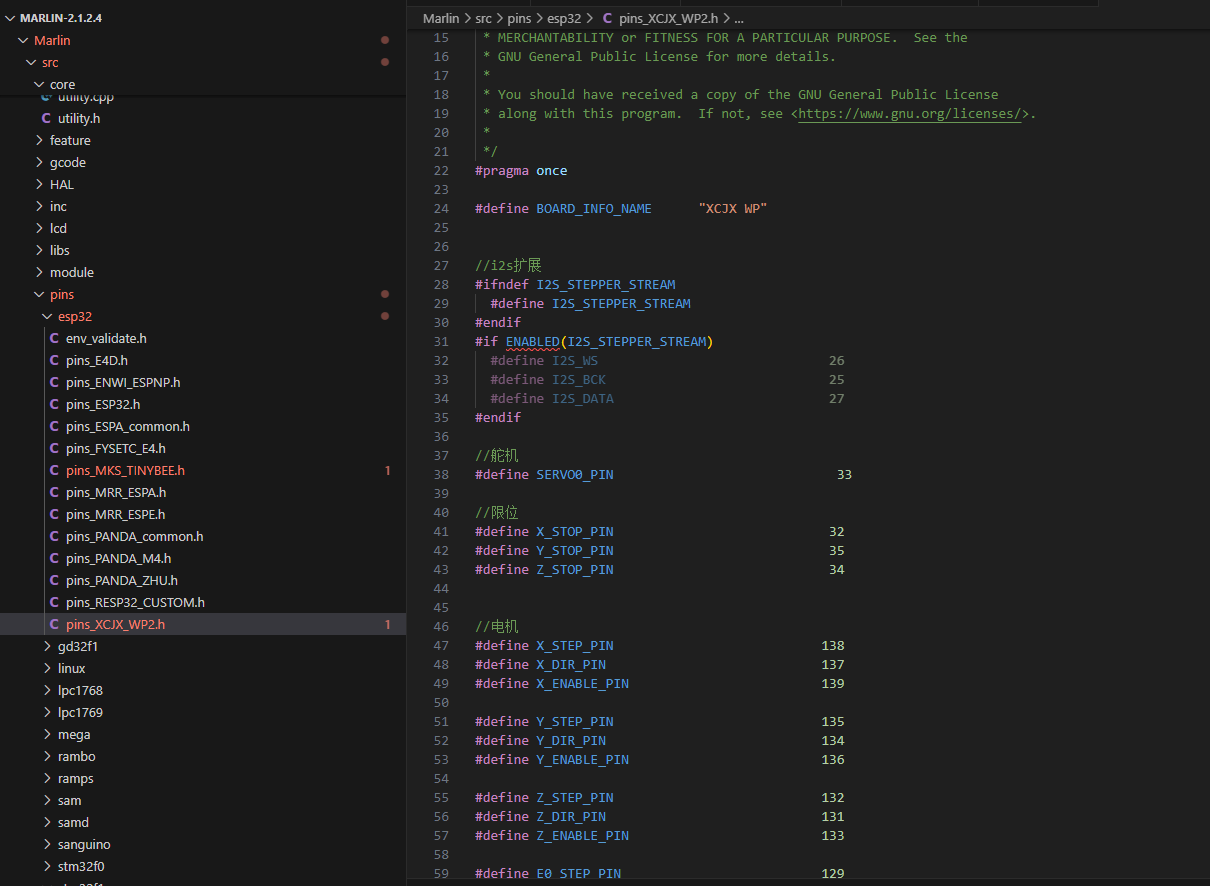1210x886 pixels.
Task: Expand the sanguino folder
Action: [x=48, y=844]
